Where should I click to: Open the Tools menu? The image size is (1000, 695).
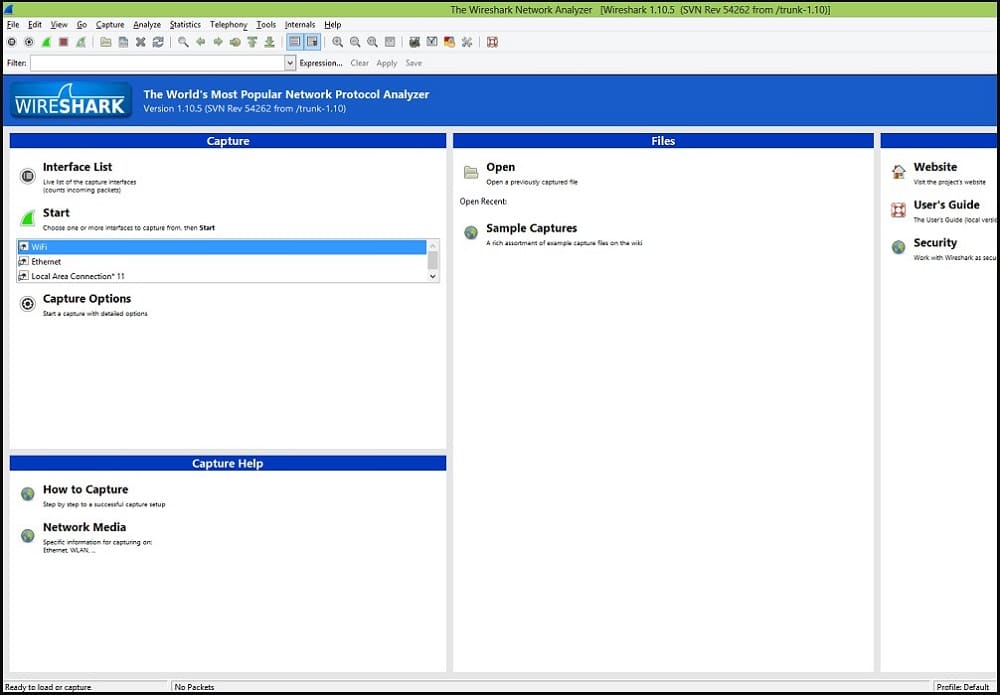266,25
